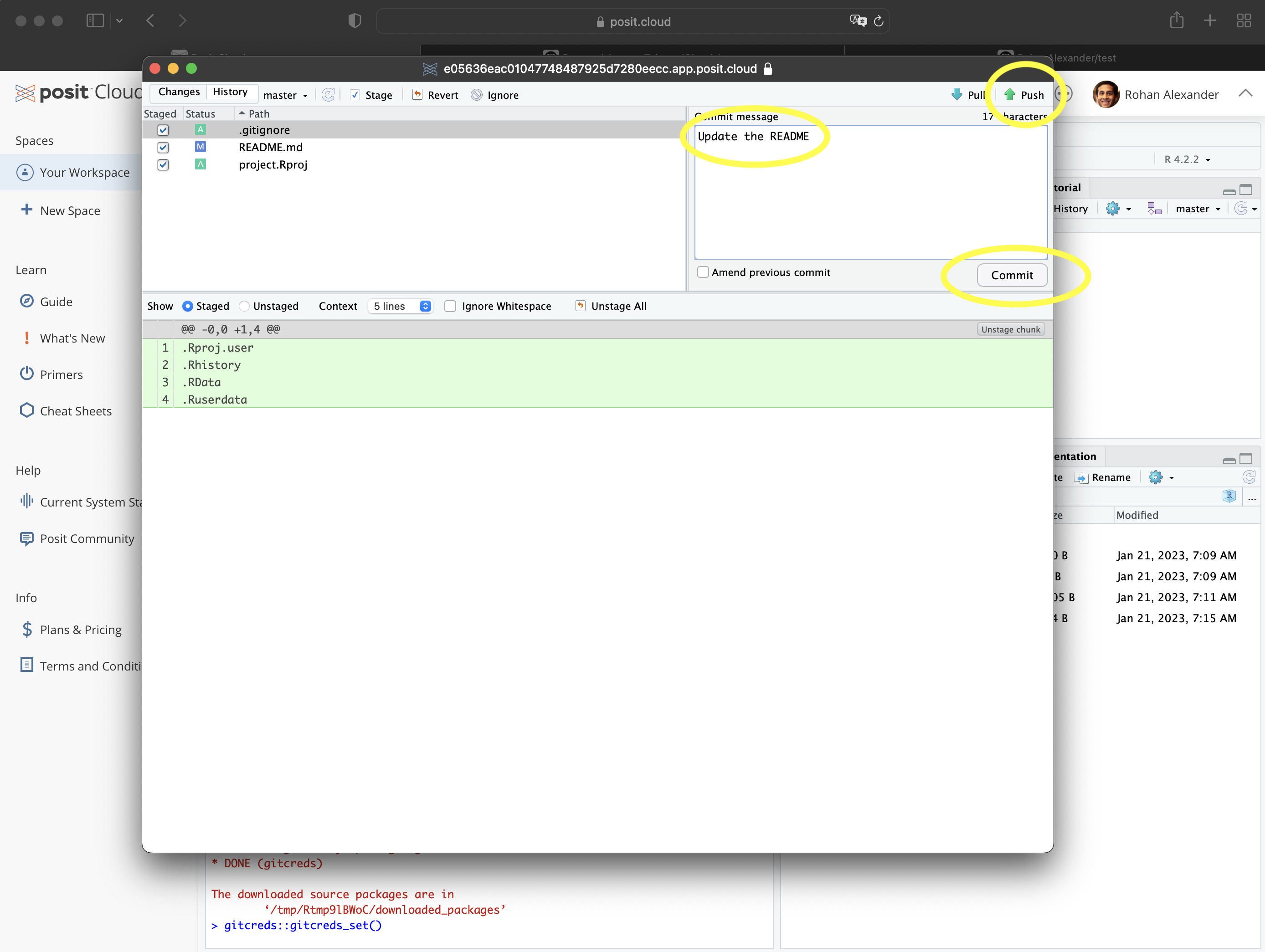1265x952 pixels.
Task: Select the Changes tab
Action: [179, 92]
